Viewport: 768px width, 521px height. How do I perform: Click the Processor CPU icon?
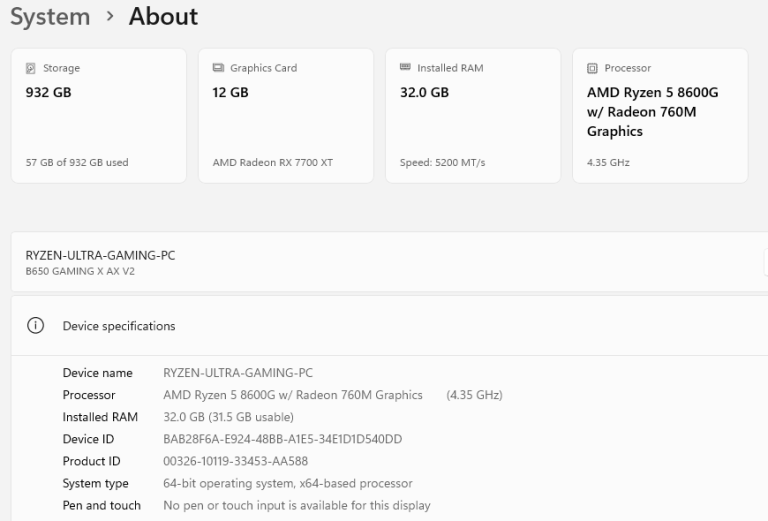coord(592,68)
